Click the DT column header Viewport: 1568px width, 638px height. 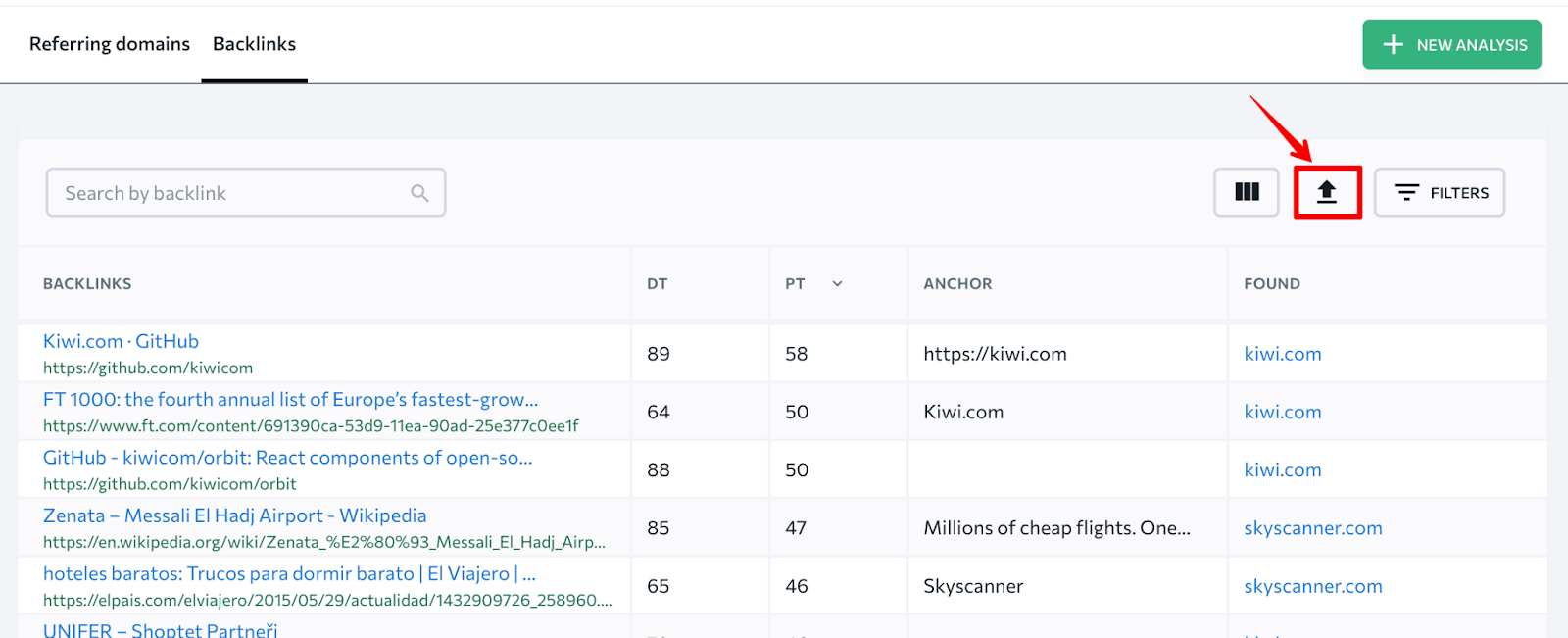[658, 284]
